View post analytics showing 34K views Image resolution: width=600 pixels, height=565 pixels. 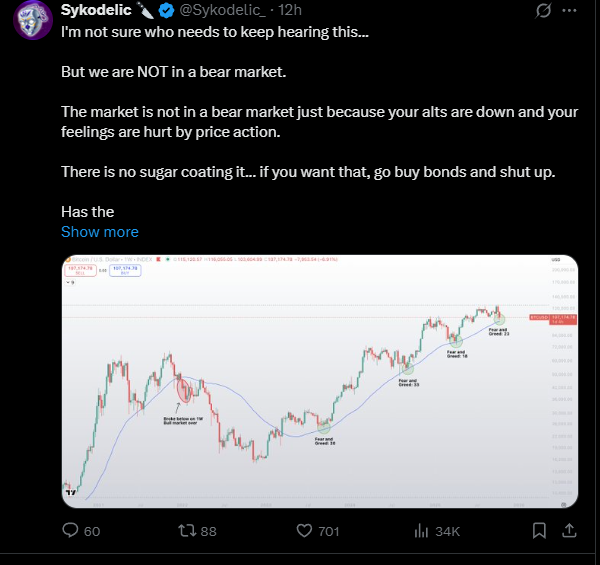(x=421, y=531)
